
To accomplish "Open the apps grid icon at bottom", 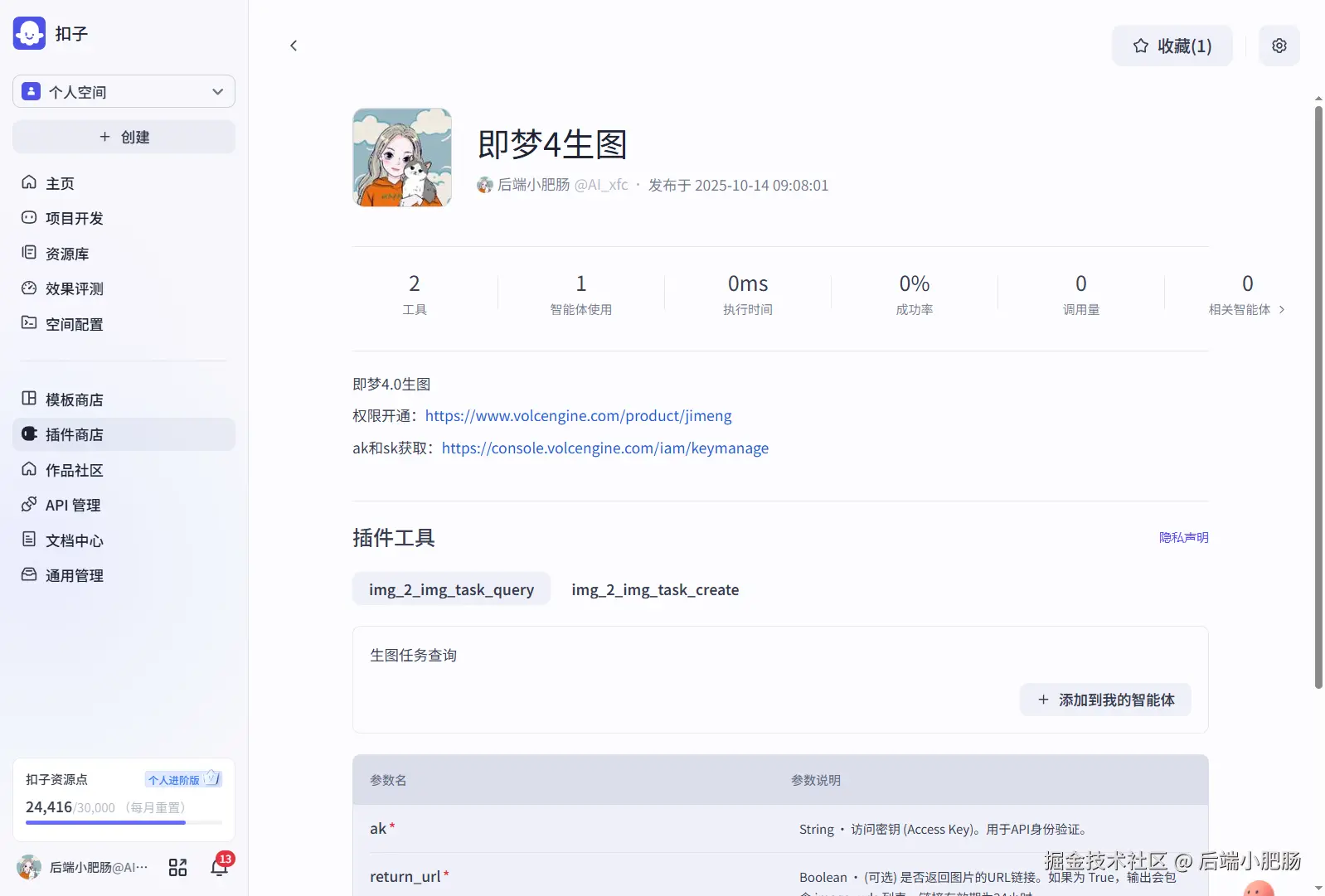I will pyautogui.click(x=177, y=867).
